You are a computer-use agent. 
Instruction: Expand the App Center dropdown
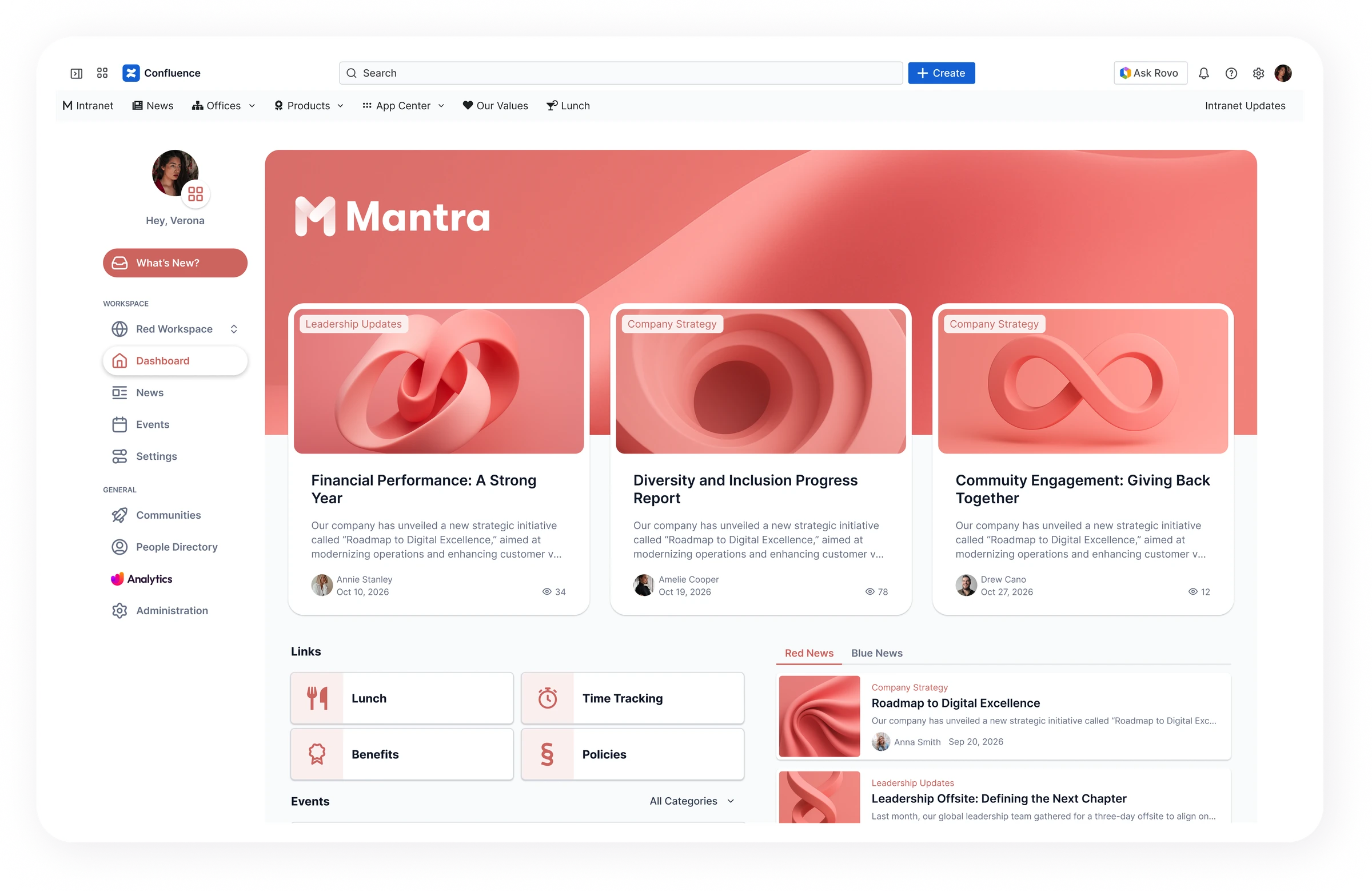point(404,106)
